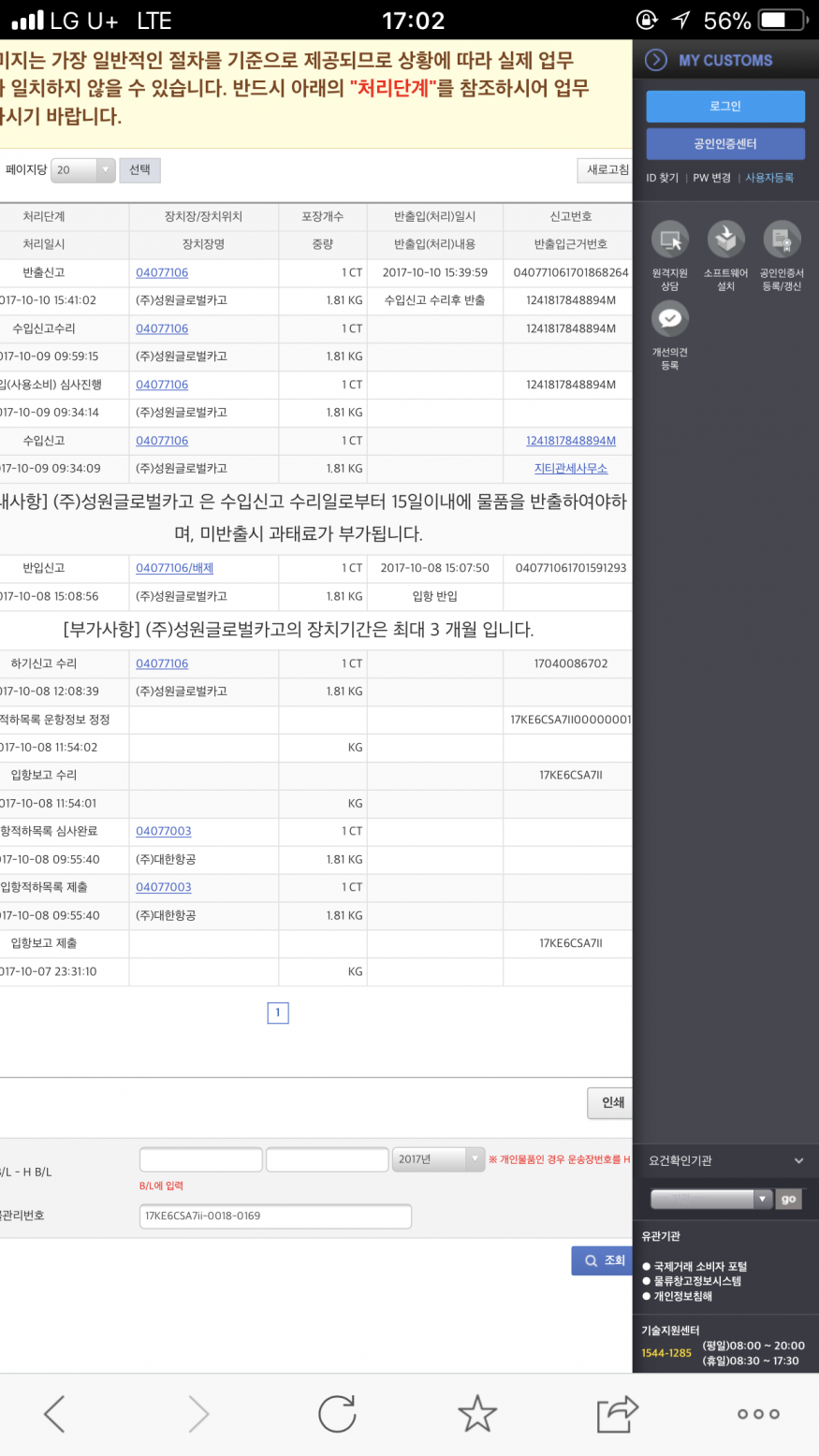Image resolution: width=819 pixels, height=1456 pixels.
Task: Click the 040771061701868264 declaration number
Action: click(x=571, y=272)
